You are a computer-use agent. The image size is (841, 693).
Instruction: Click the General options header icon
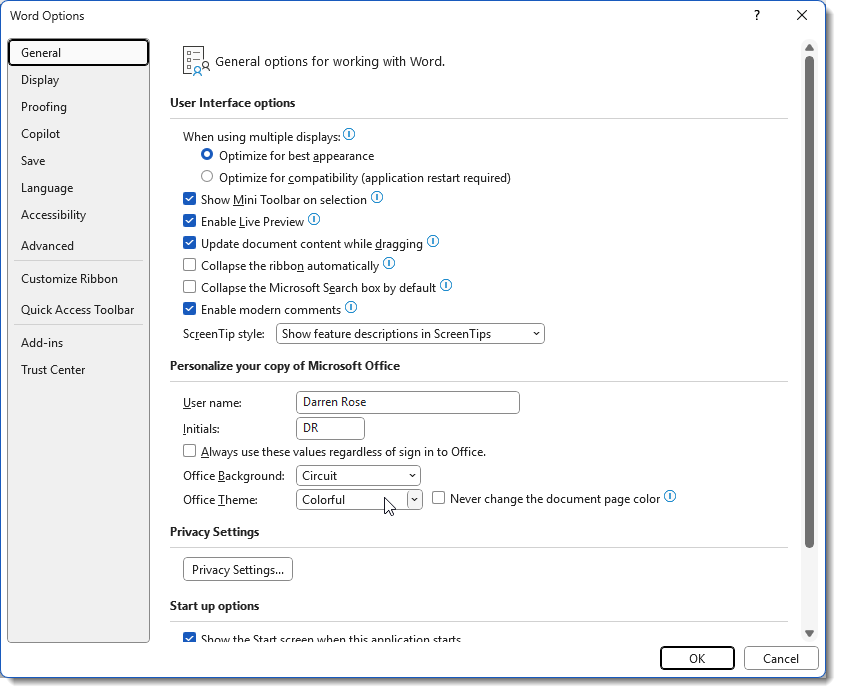click(196, 61)
